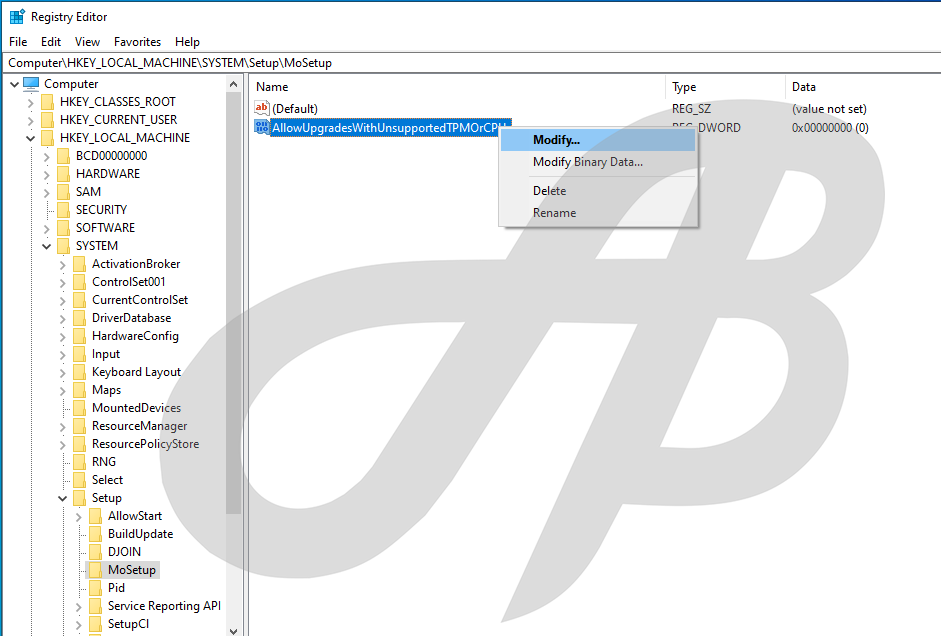941x636 pixels.
Task: Select the ResourceManager key label
Action: 139,426
